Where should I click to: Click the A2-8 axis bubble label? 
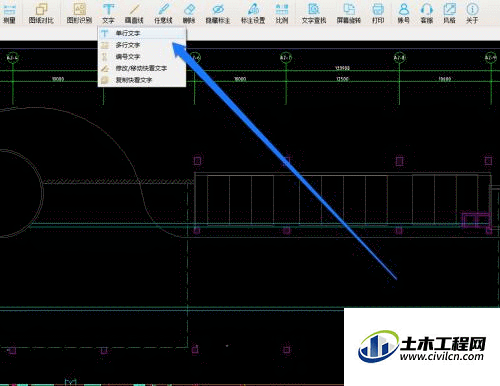point(399,58)
